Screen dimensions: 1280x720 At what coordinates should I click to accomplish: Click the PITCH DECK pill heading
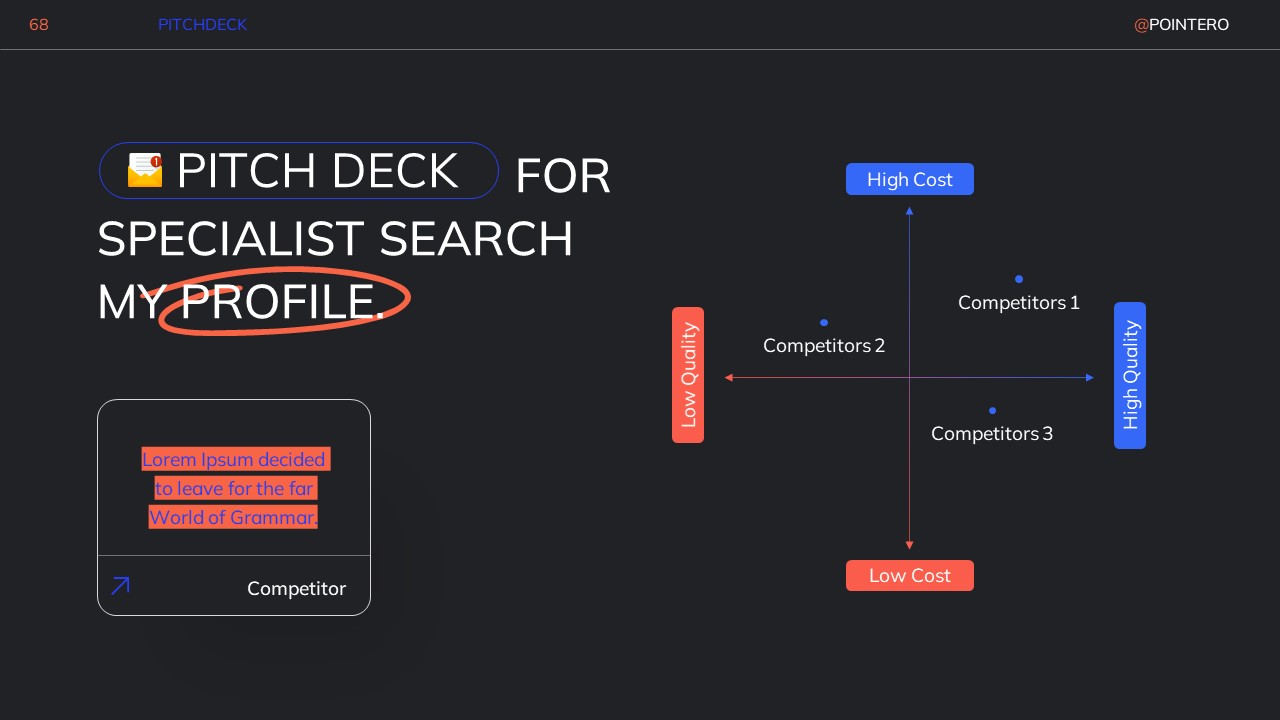tap(317, 171)
